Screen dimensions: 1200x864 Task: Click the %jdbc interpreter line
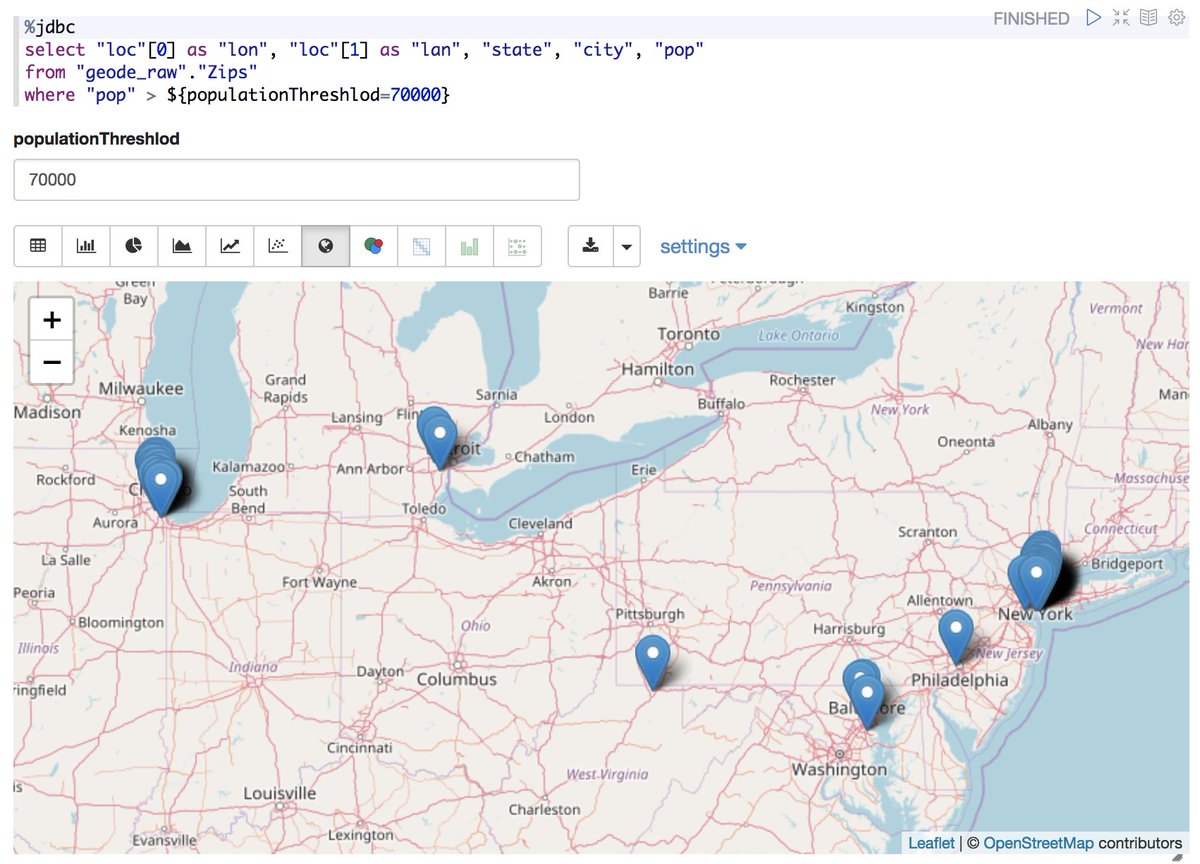50,27
